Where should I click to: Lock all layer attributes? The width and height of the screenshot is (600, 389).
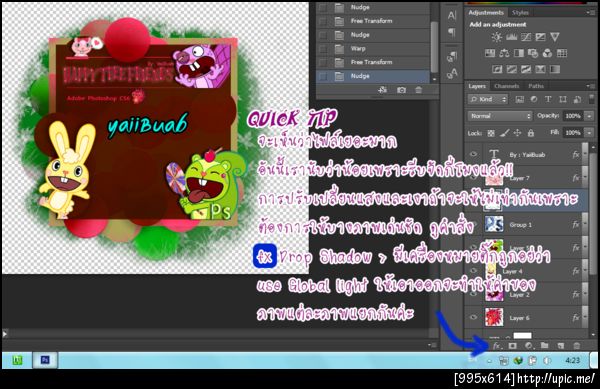[530, 133]
